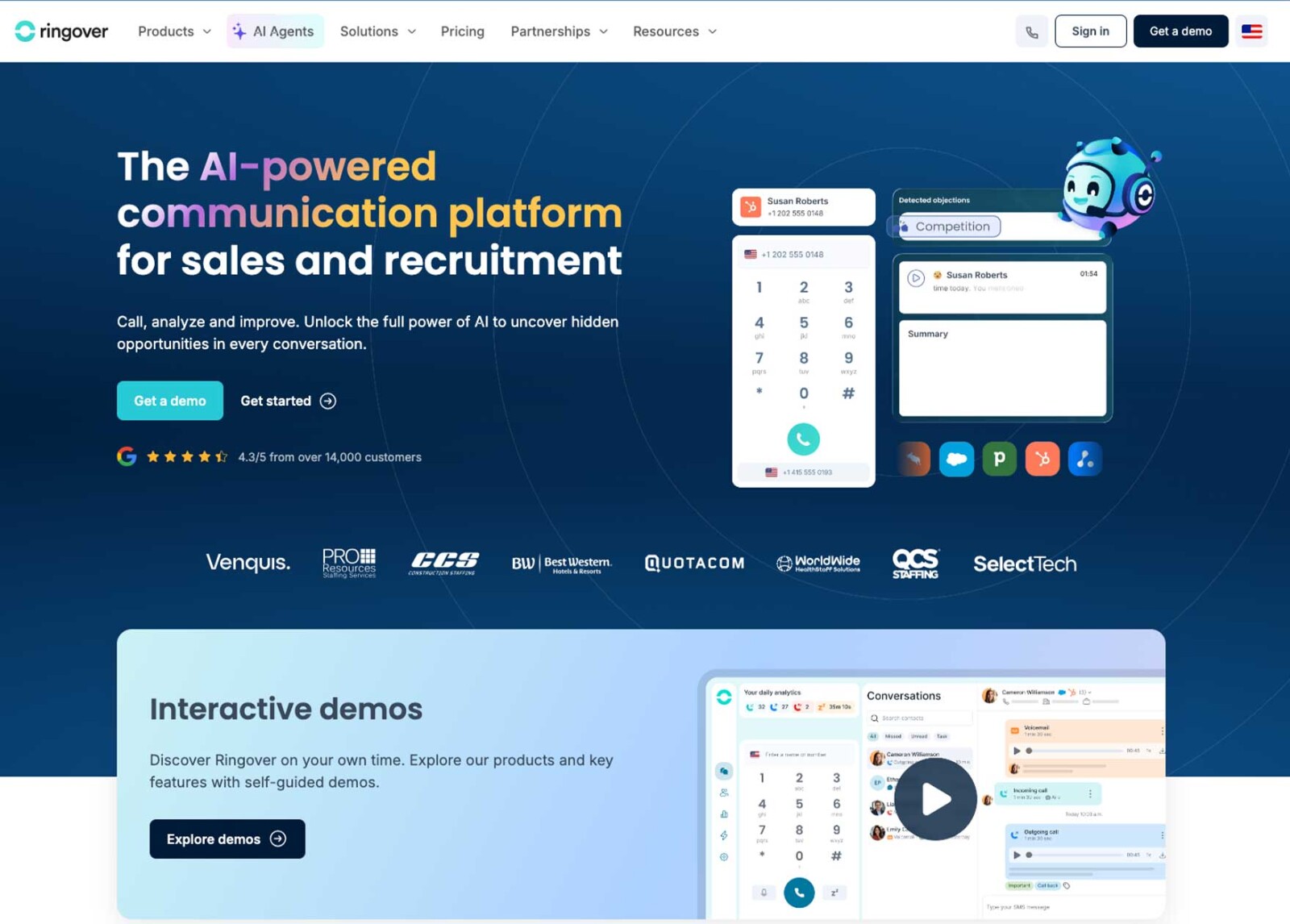1290x924 pixels.
Task: Click the blue integration icon right of HubSpot
Action: coord(1084,460)
